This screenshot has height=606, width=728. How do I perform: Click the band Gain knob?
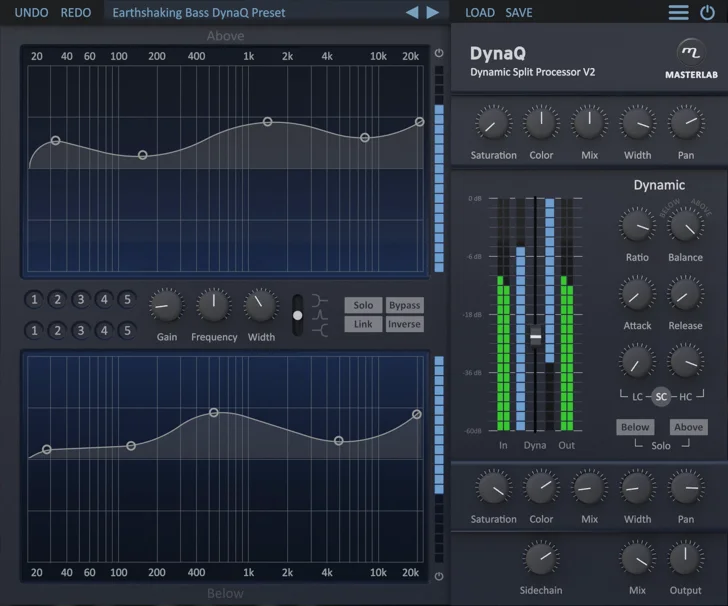167,306
